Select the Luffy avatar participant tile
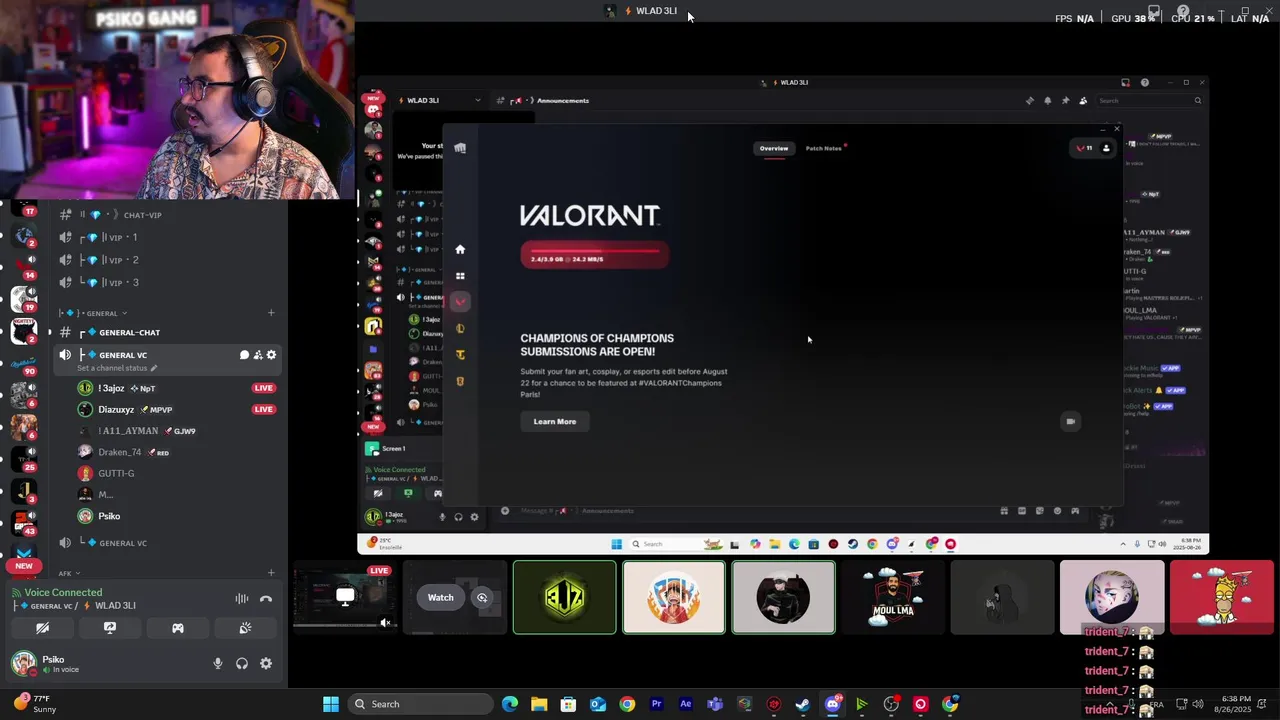The height and width of the screenshot is (720, 1280). [674, 597]
